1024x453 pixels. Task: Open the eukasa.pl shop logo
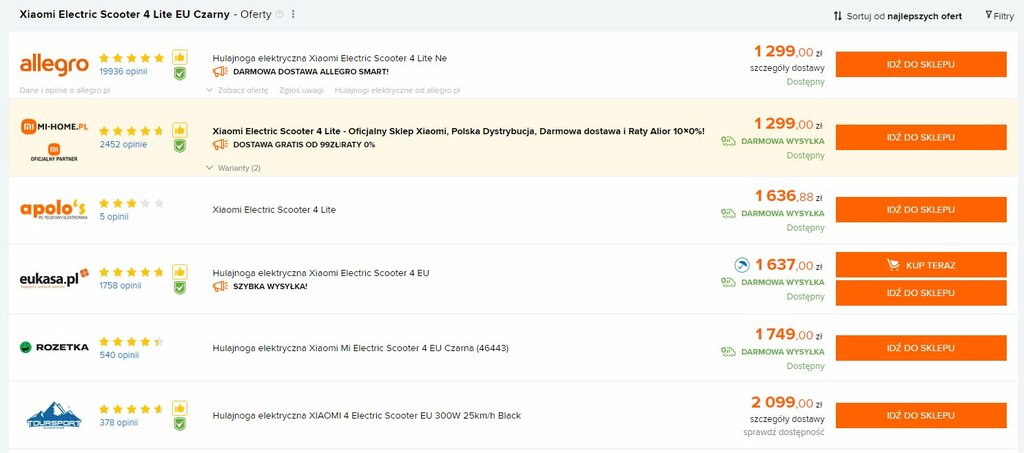54,279
